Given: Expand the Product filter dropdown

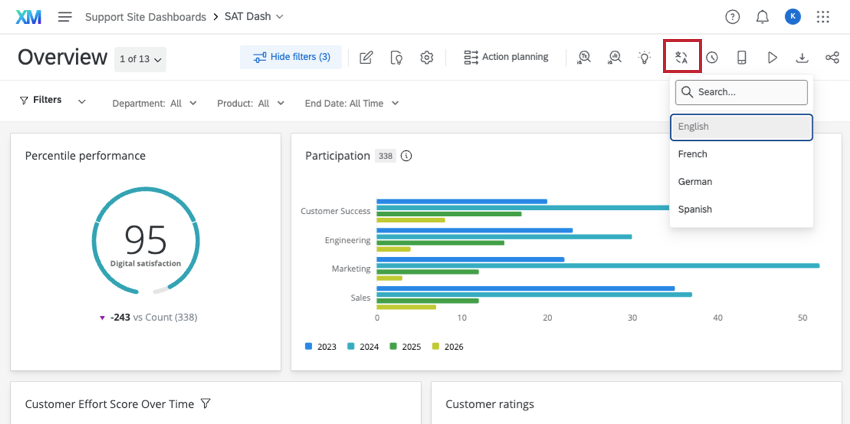Looking at the screenshot, I should [250, 103].
